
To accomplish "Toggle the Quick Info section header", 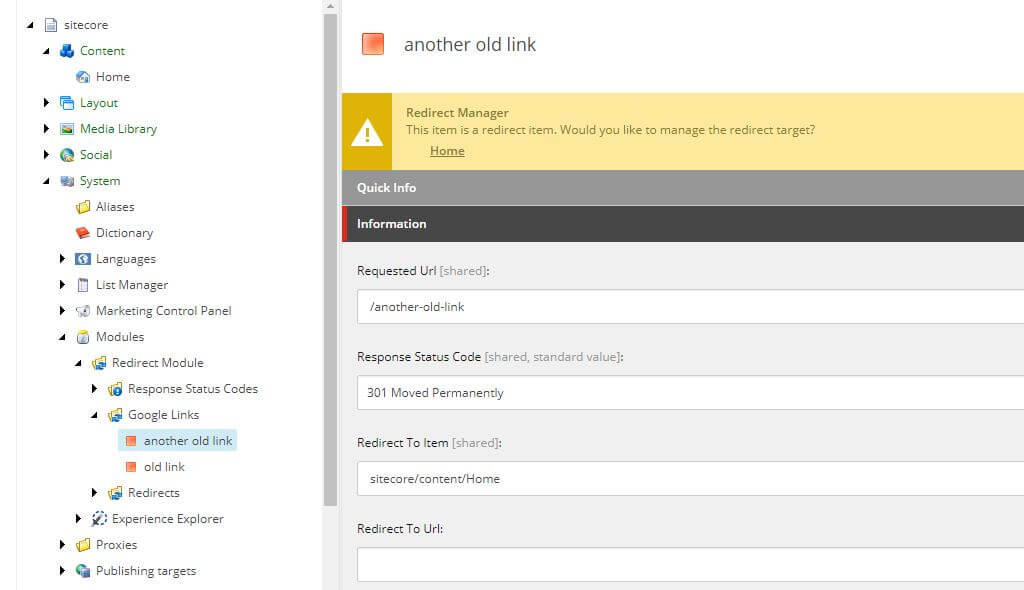I will click(683, 188).
